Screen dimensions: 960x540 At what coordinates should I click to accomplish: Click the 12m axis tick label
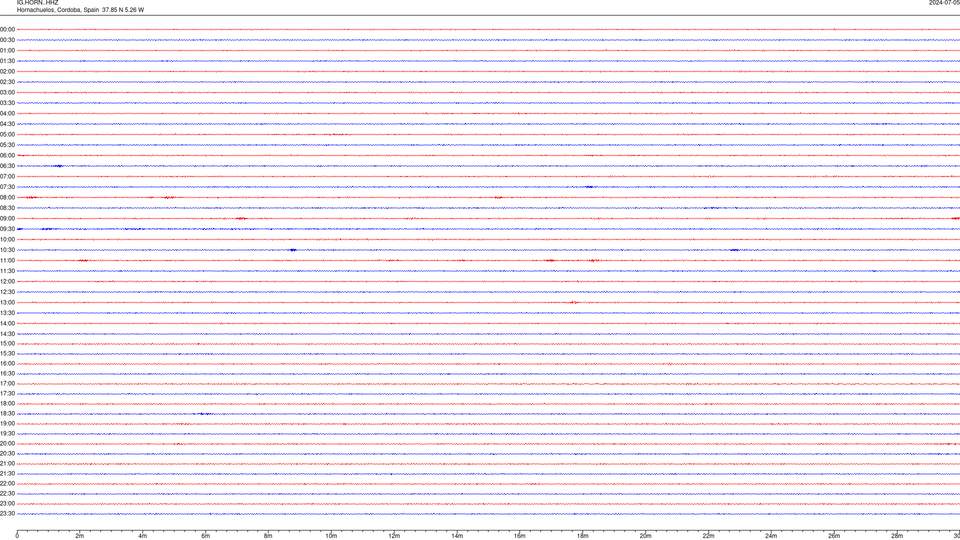tap(394, 536)
